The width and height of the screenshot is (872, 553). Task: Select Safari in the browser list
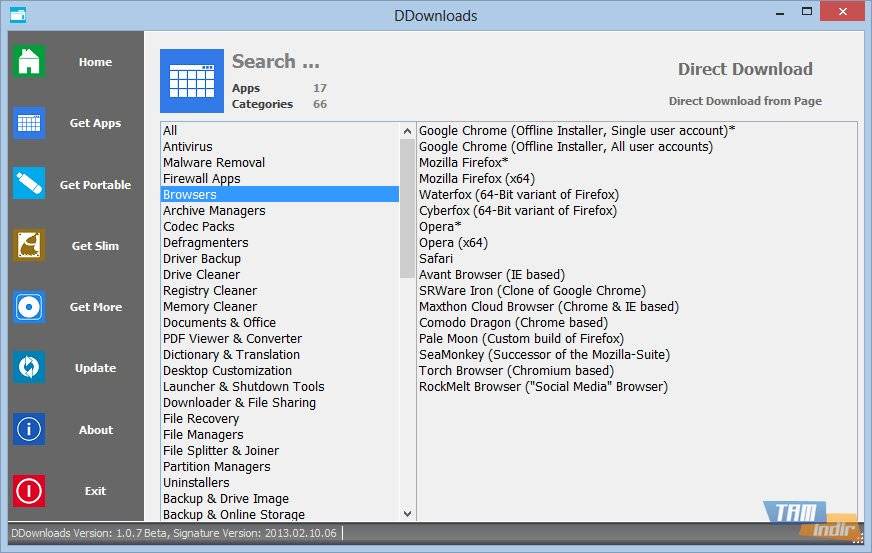point(436,259)
